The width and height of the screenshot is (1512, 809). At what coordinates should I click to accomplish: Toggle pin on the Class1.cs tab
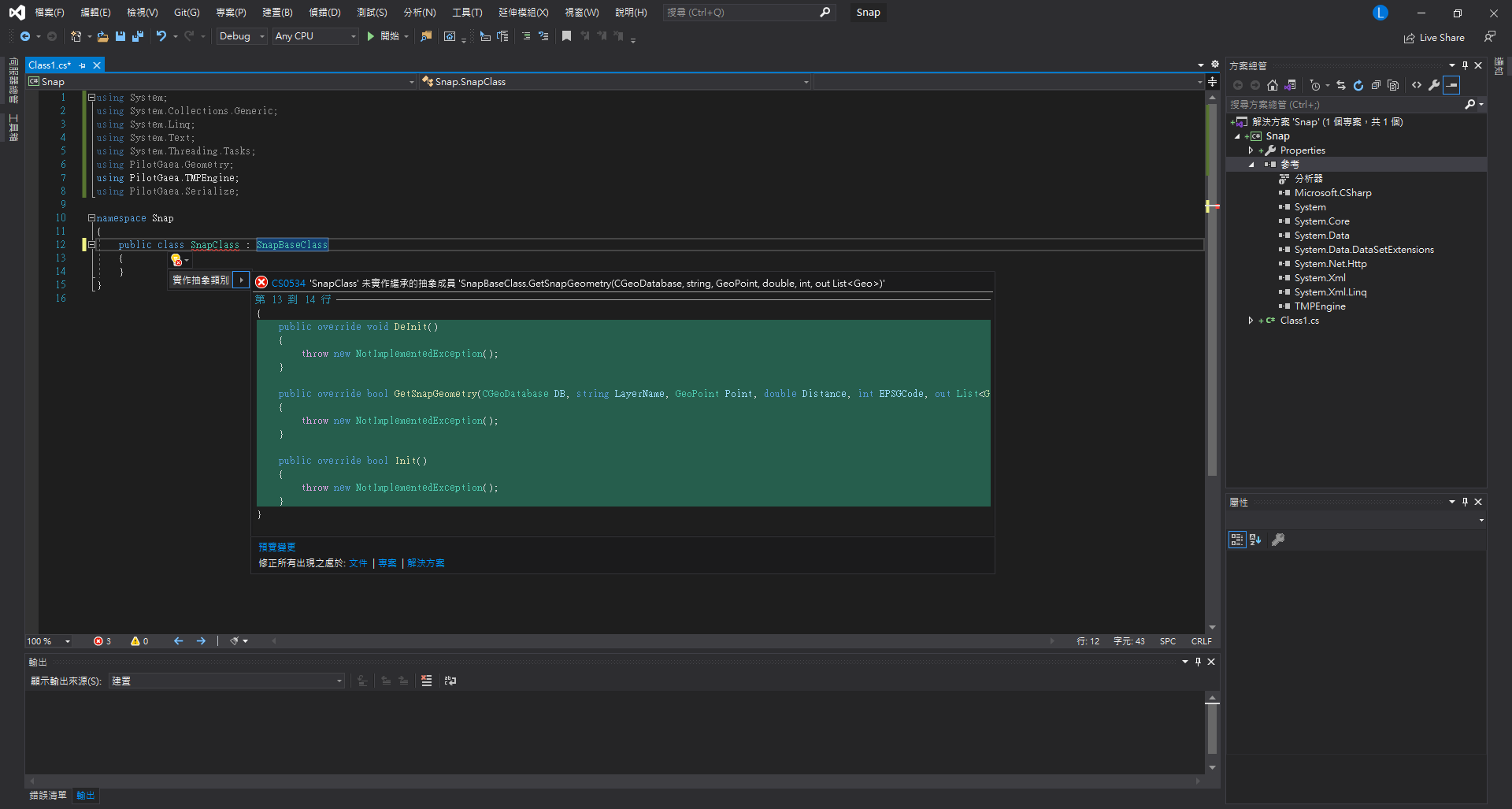pos(83,65)
